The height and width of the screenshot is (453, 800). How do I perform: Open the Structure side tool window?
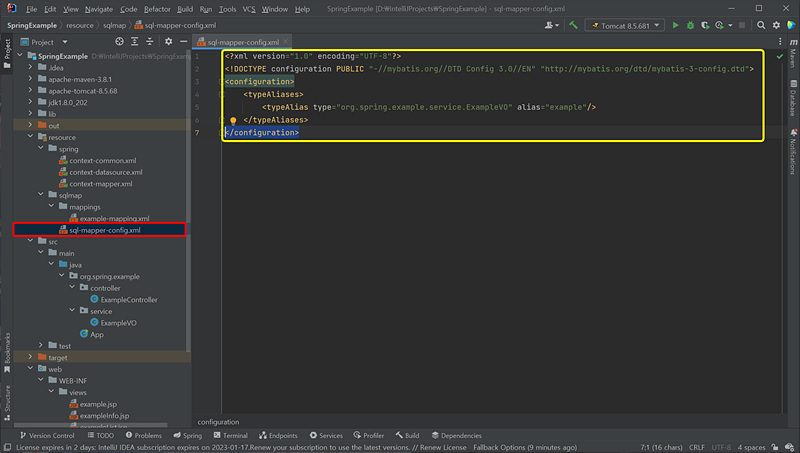tap(7, 403)
